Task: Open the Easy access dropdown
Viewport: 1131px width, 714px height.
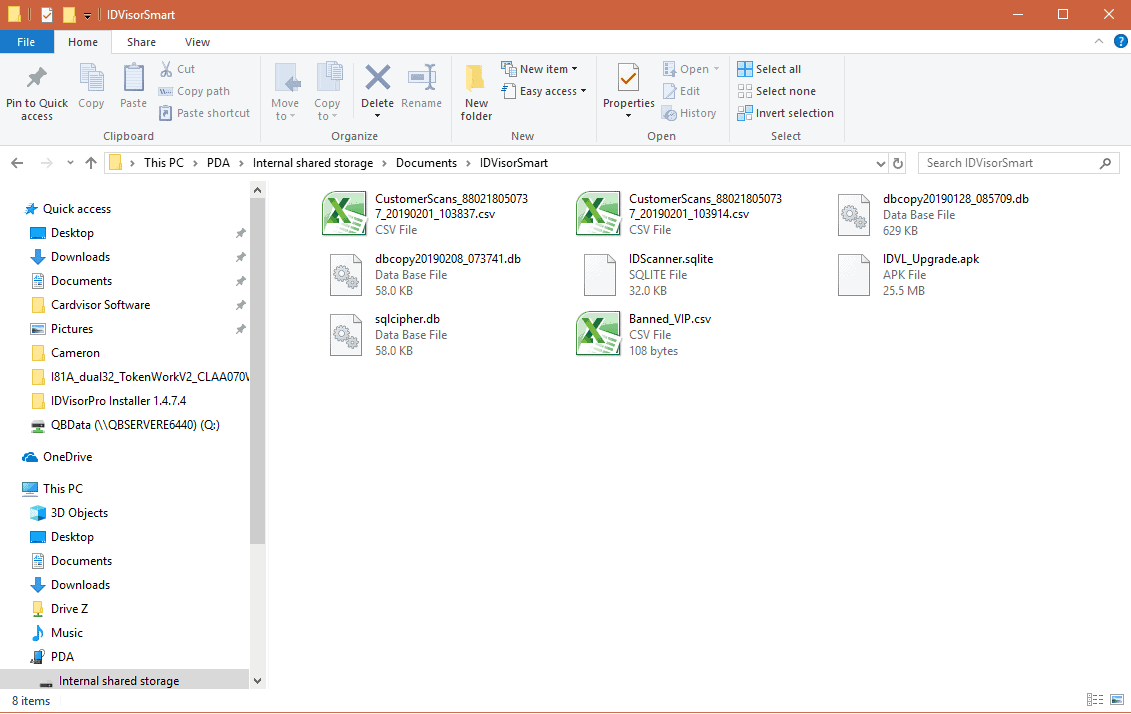Action: [x=552, y=91]
